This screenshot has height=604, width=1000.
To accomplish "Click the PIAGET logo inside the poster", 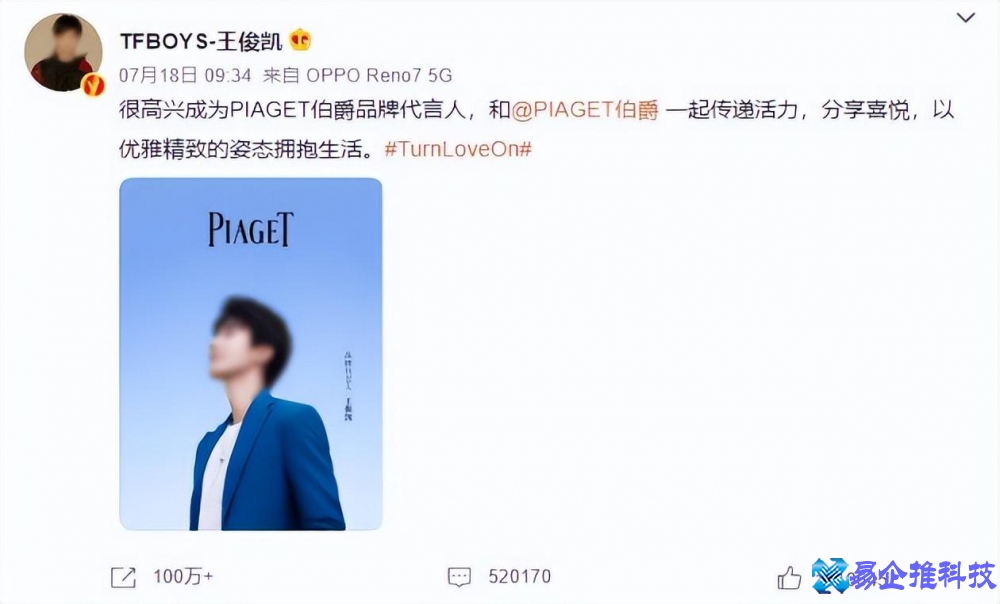I will (251, 230).
